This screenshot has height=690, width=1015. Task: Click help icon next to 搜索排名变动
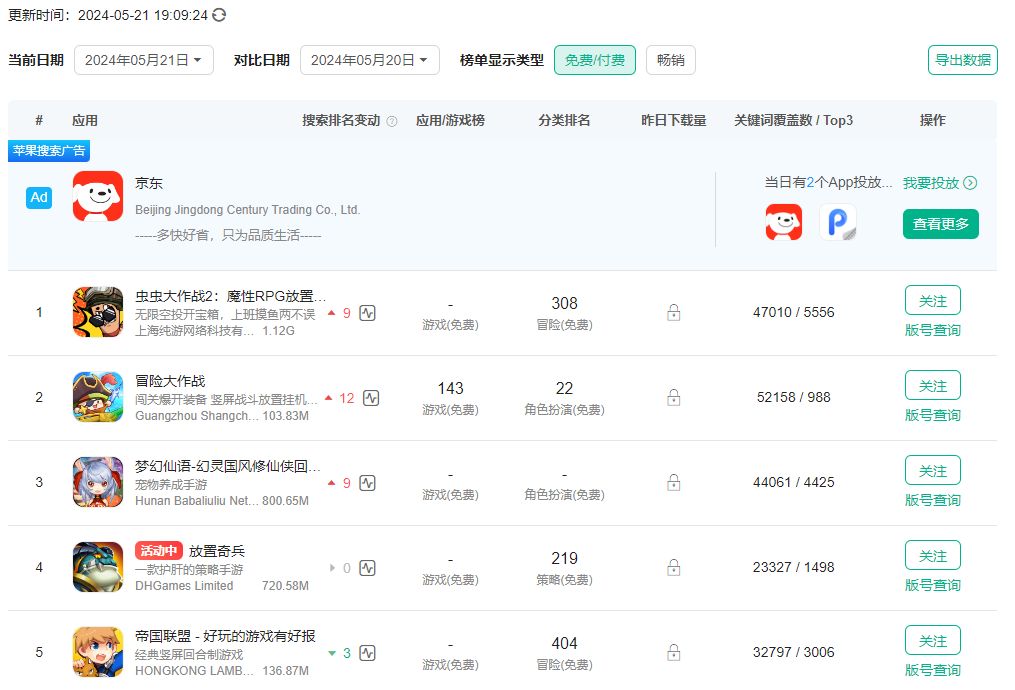(392, 121)
